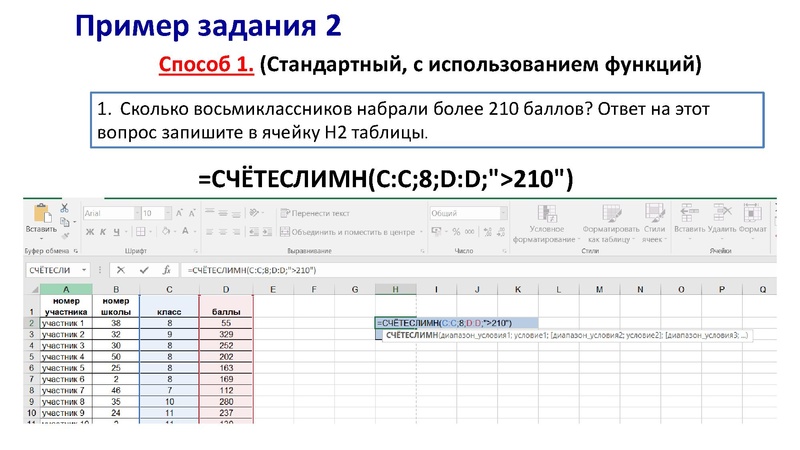Toggle bold Ж formatting
Viewport: 800px width, 450px height.
click(90, 232)
